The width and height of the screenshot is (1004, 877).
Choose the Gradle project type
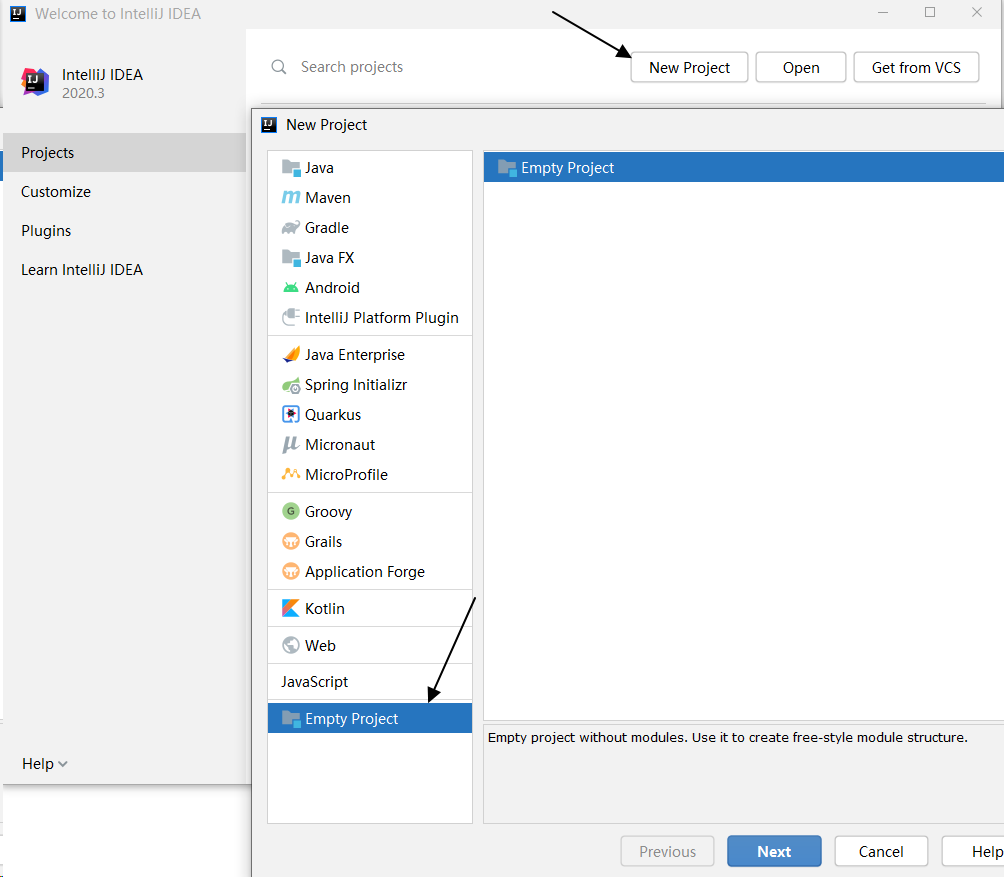pyautogui.click(x=370, y=228)
